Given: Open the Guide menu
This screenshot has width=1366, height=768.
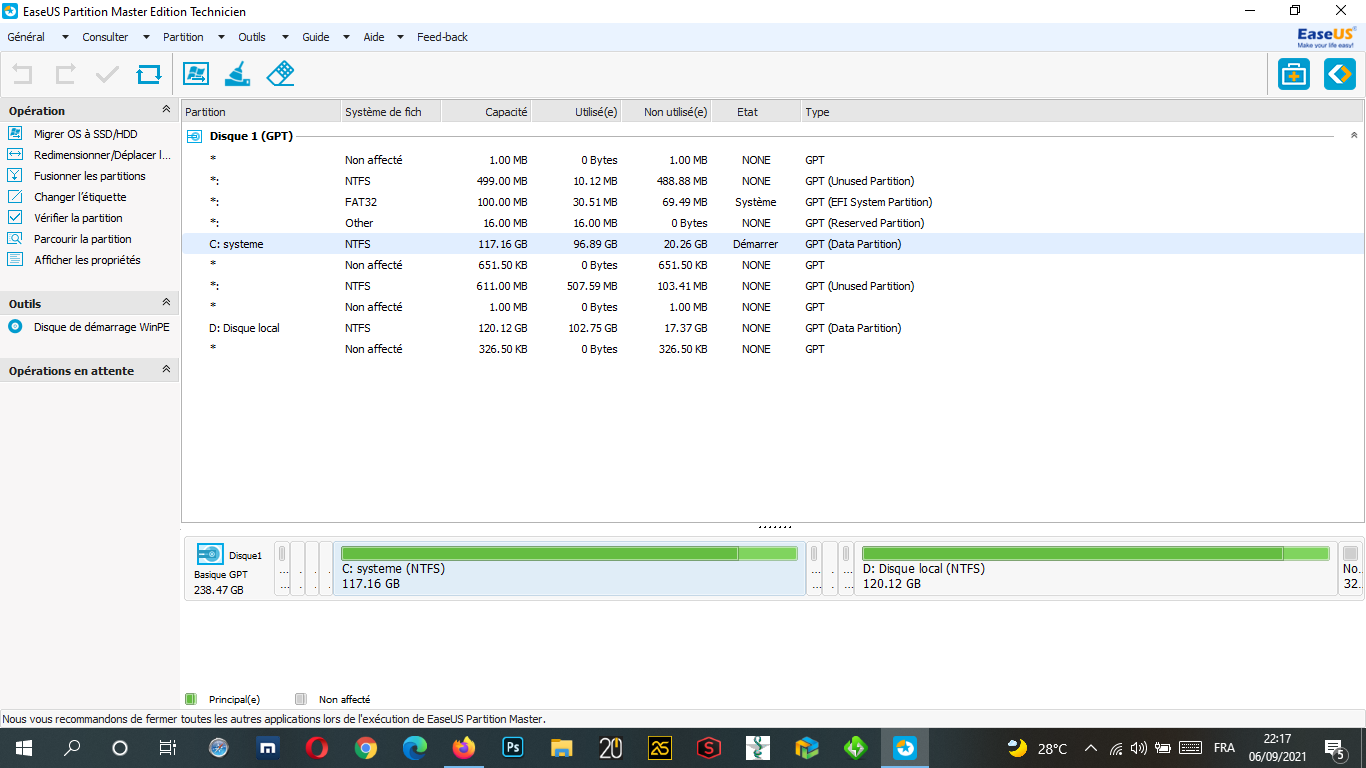Looking at the screenshot, I should pyautogui.click(x=316, y=37).
